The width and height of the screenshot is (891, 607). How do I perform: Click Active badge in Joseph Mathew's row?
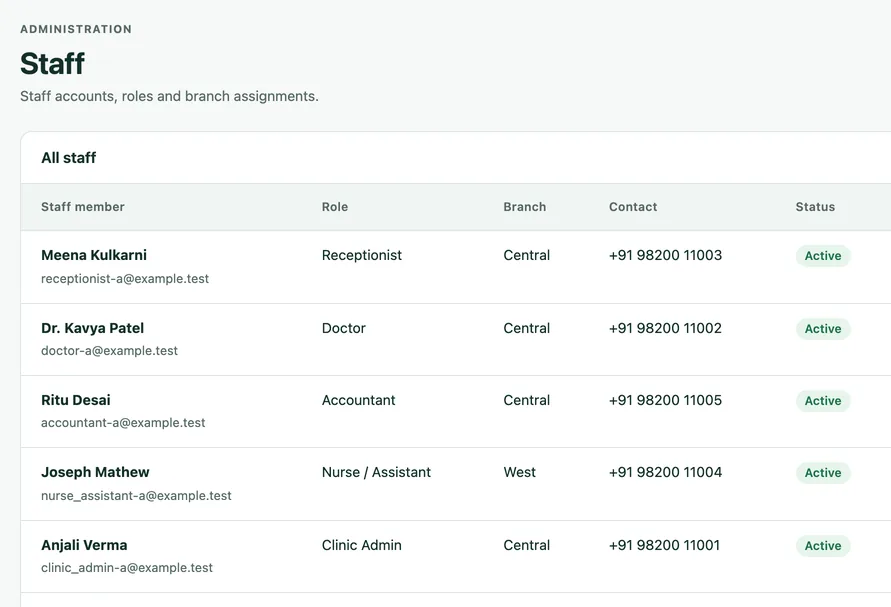tap(823, 473)
